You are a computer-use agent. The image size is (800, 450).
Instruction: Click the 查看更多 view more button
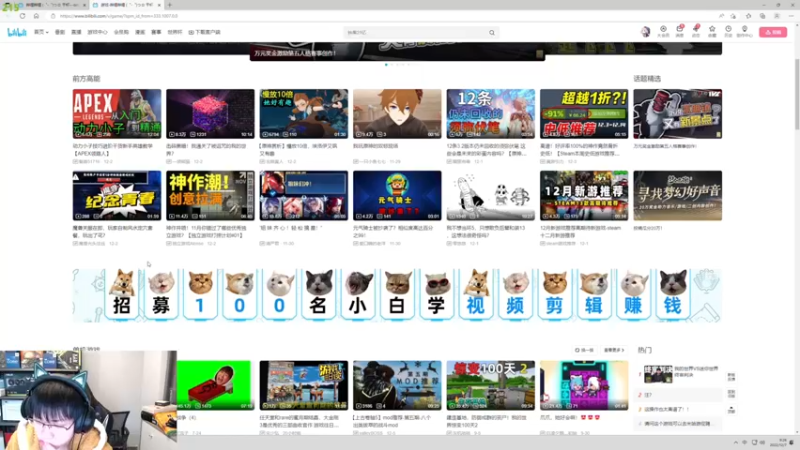(x=614, y=350)
